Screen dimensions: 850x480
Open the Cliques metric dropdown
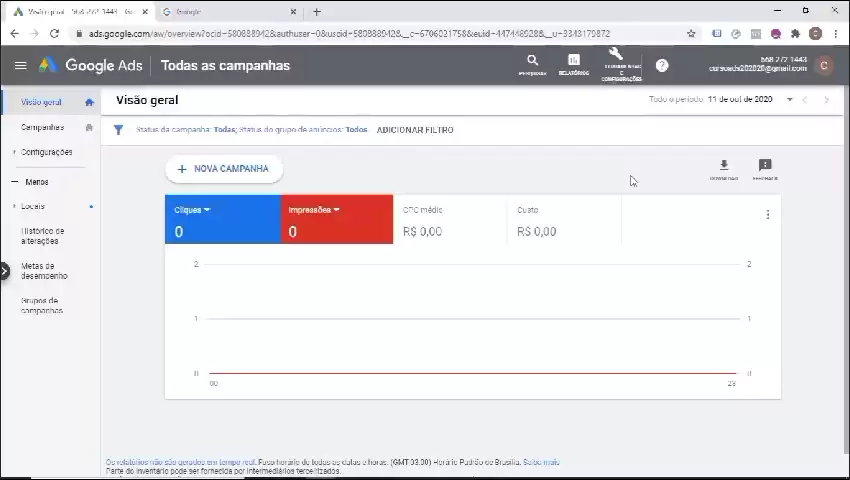207,210
